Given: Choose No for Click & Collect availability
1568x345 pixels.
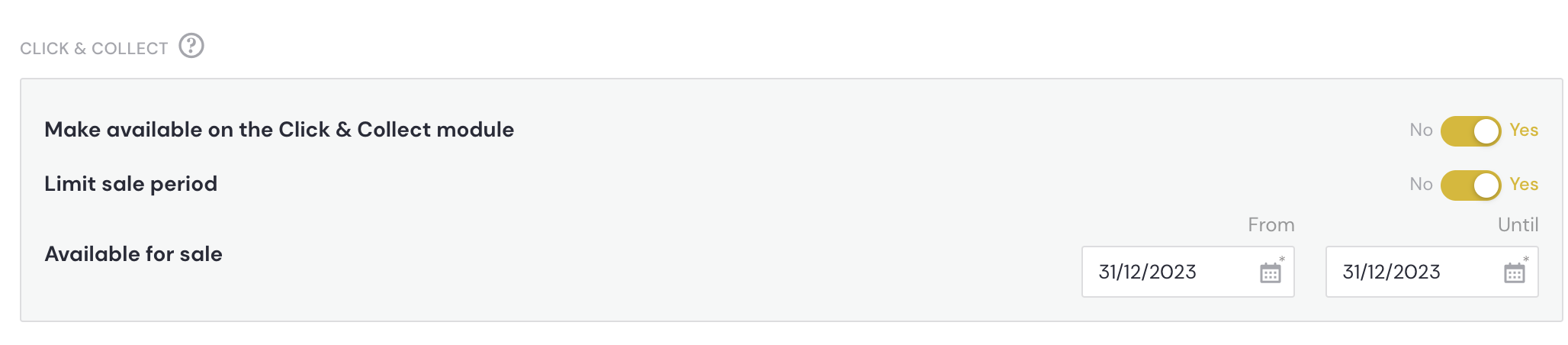Looking at the screenshot, I should click(x=1421, y=131).
